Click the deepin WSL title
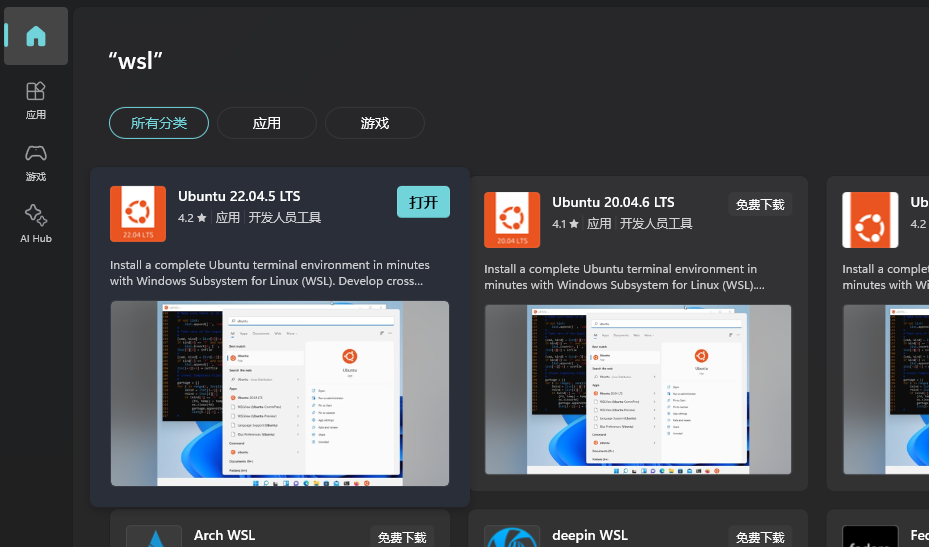 coord(590,536)
